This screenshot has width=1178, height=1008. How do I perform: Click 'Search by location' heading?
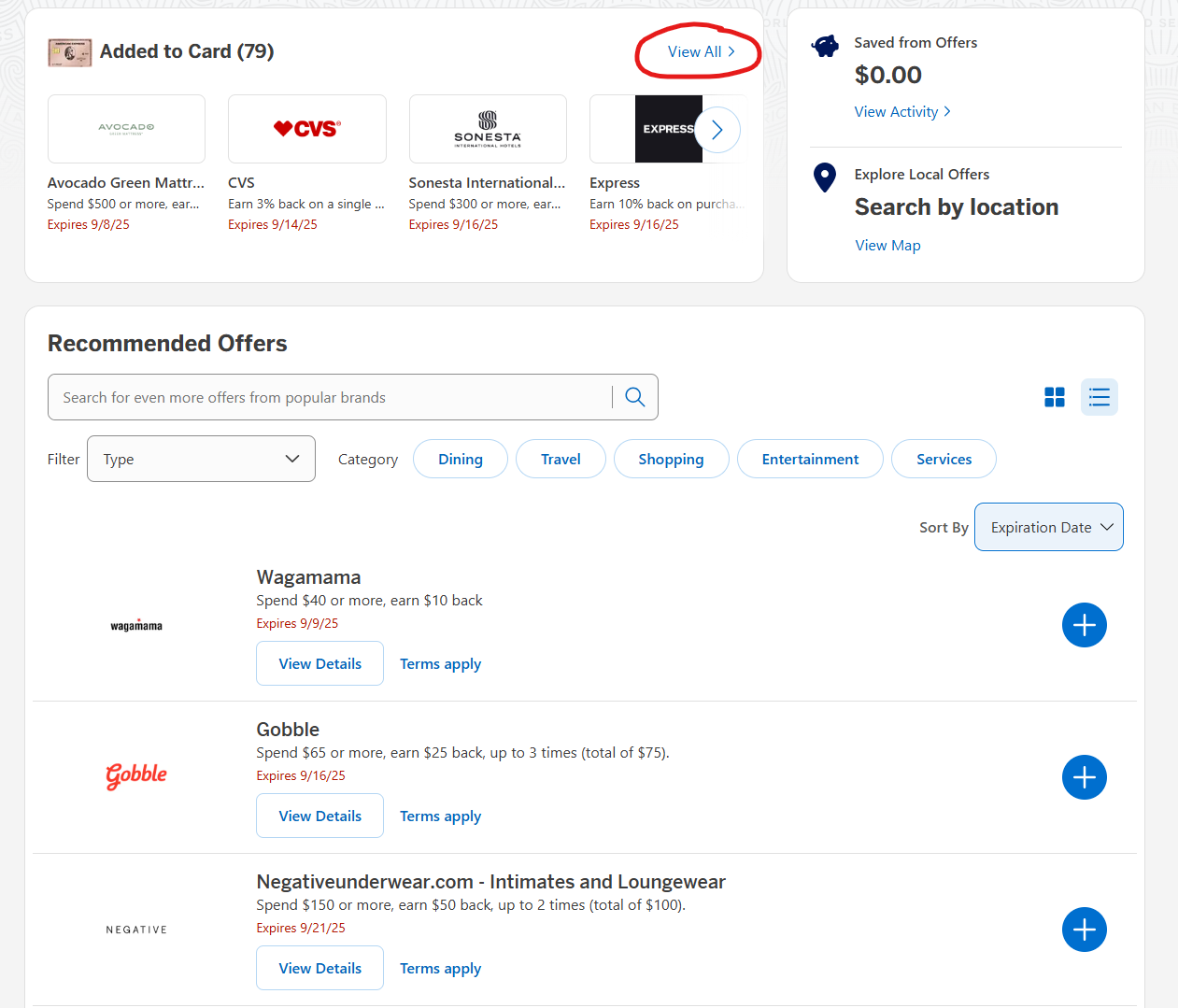[957, 207]
